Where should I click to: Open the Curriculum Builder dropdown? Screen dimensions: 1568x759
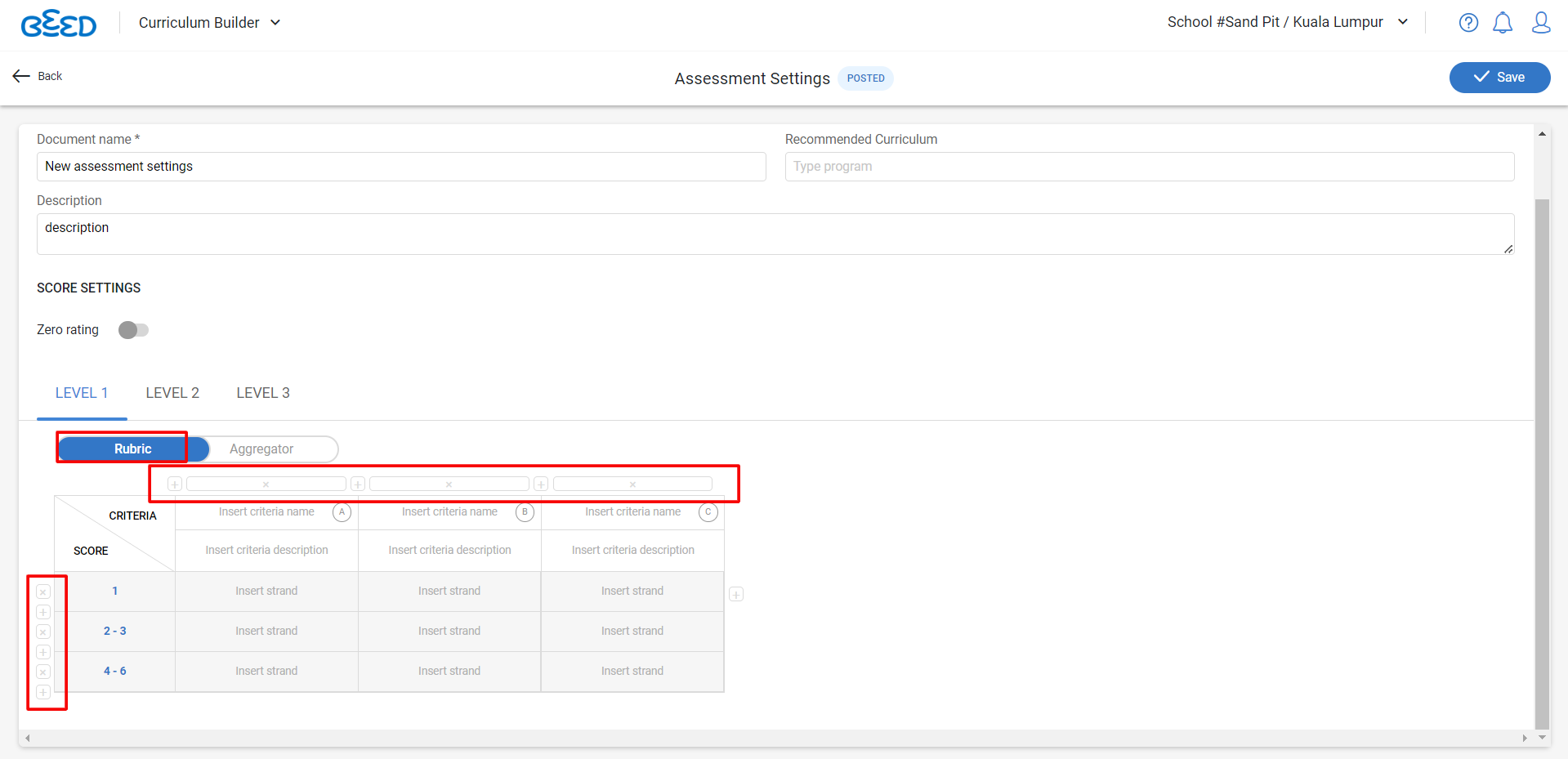(209, 23)
